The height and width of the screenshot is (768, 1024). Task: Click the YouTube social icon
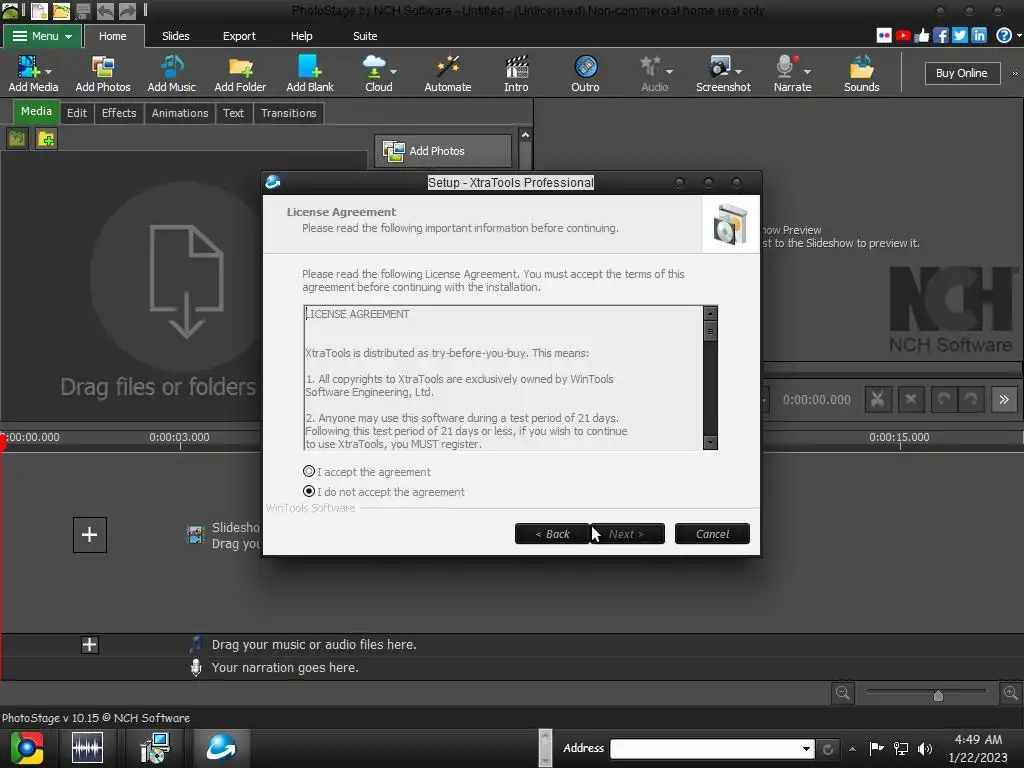903,36
